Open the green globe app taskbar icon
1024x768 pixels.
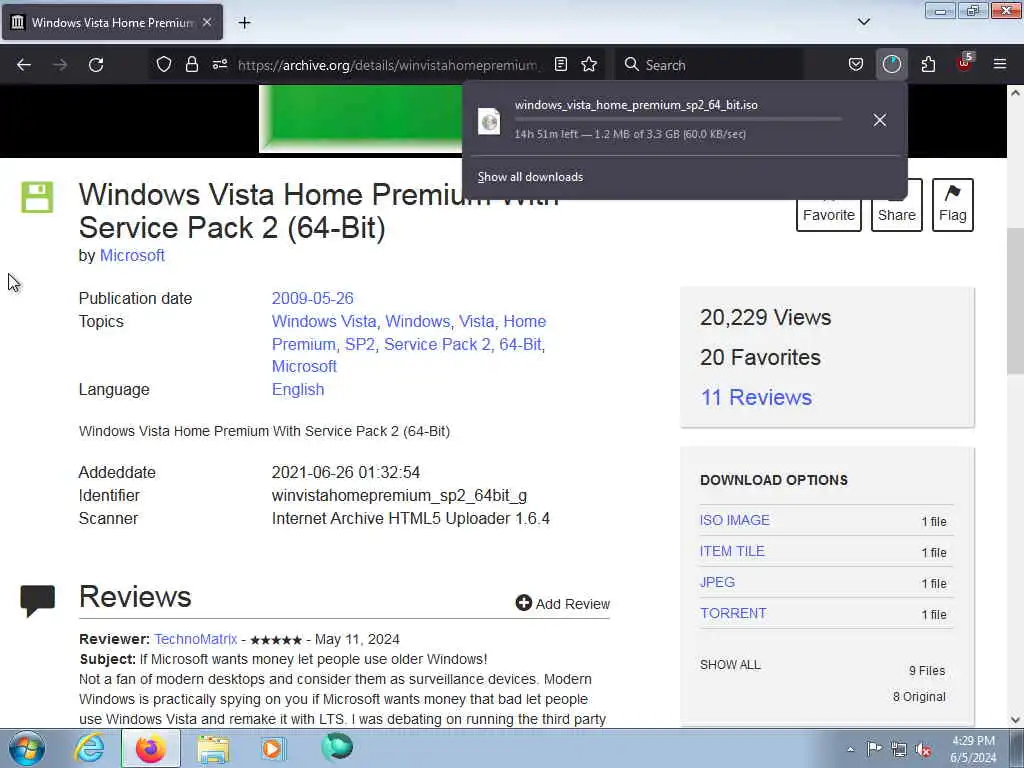click(337, 748)
